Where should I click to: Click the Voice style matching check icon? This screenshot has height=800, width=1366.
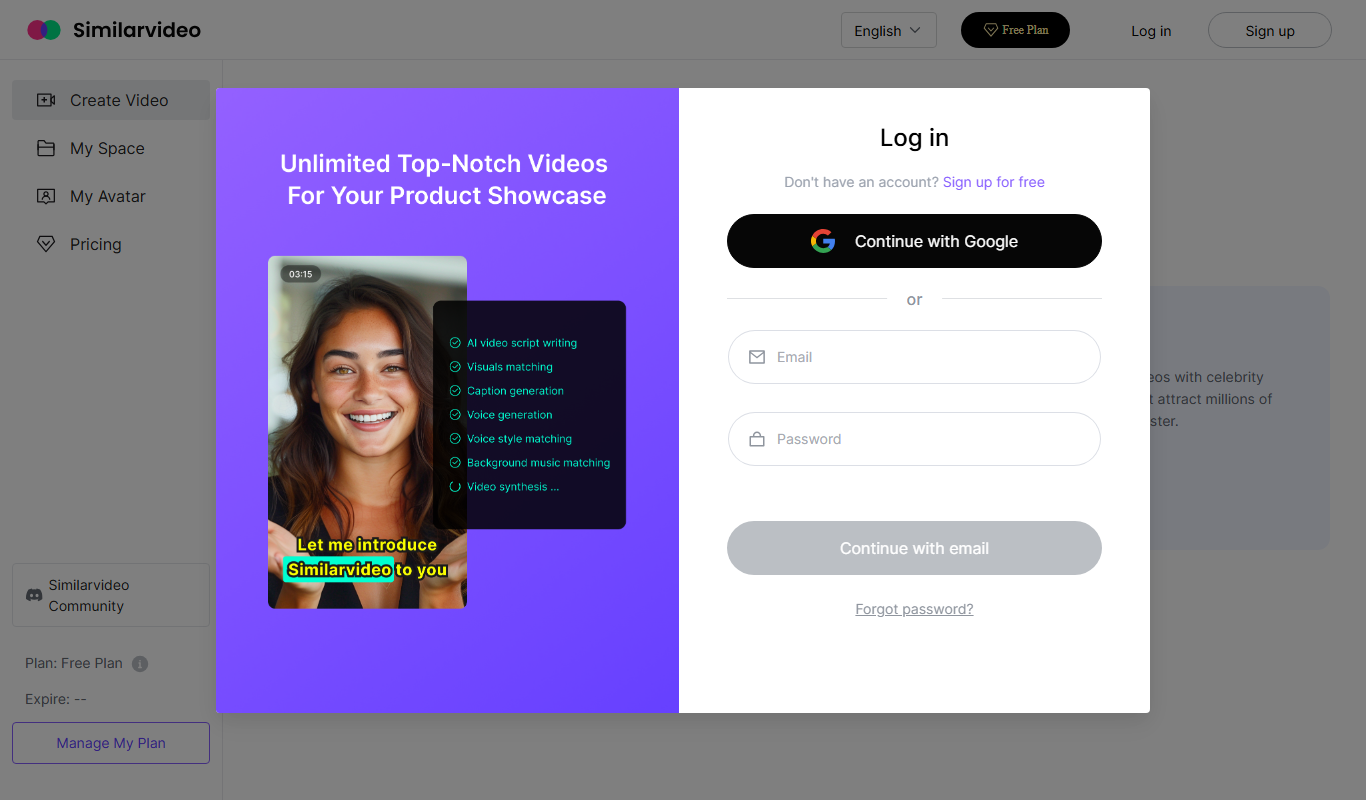[456, 439]
